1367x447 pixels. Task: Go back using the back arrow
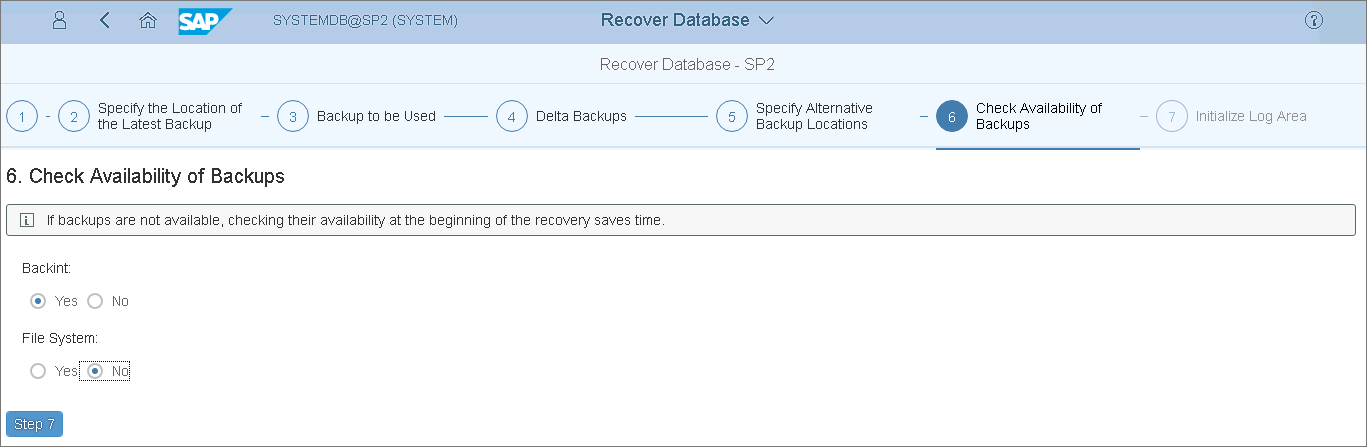(105, 20)
